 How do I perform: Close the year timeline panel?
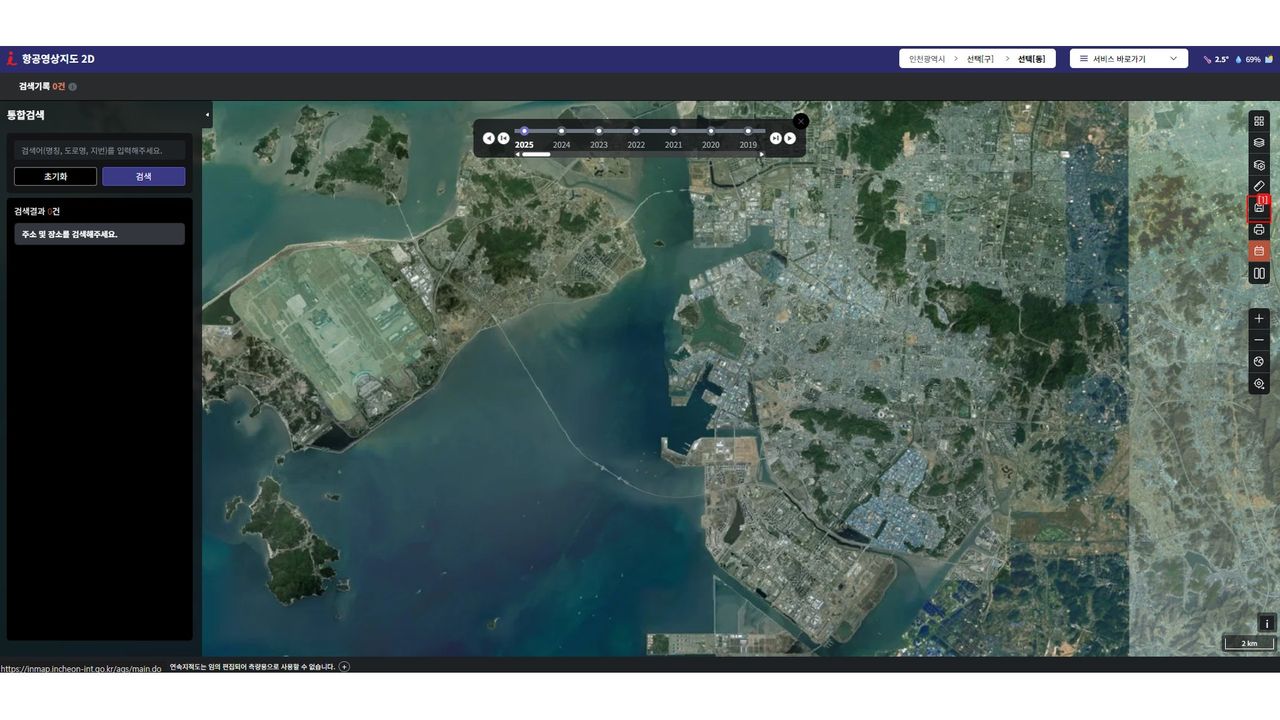(x=801, y=121)
